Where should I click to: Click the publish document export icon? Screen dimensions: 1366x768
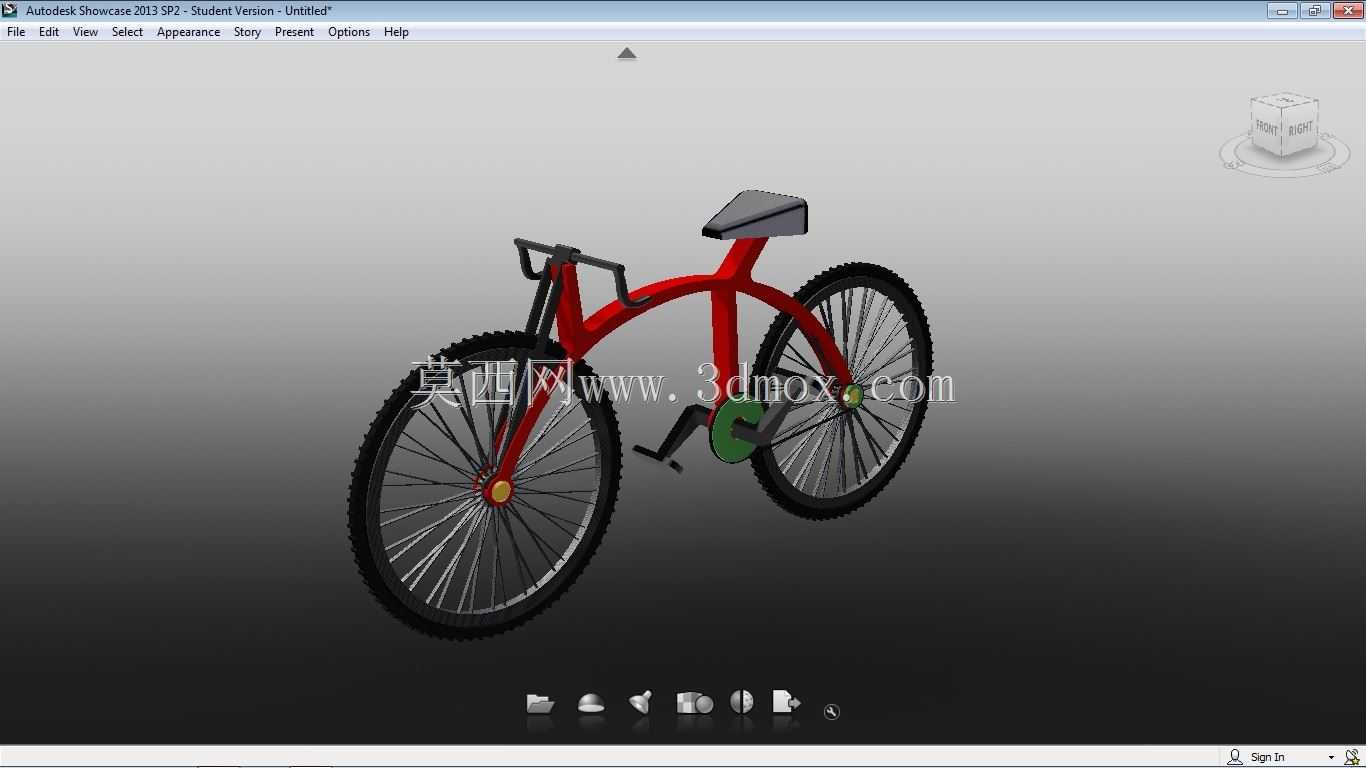pos(787,703)
